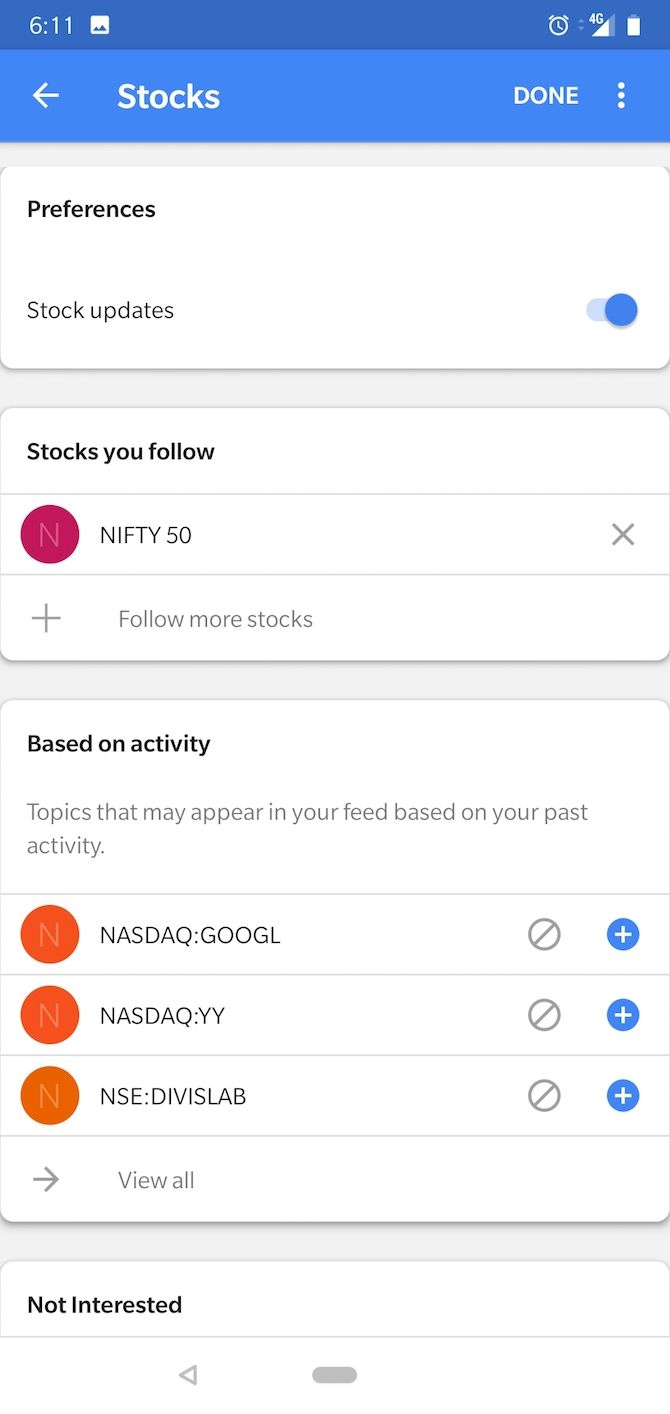Viewport: 670px width, 1414px height.
Task: Remove NIFTY 50 using the X
Action: click(x=622, y=534)
